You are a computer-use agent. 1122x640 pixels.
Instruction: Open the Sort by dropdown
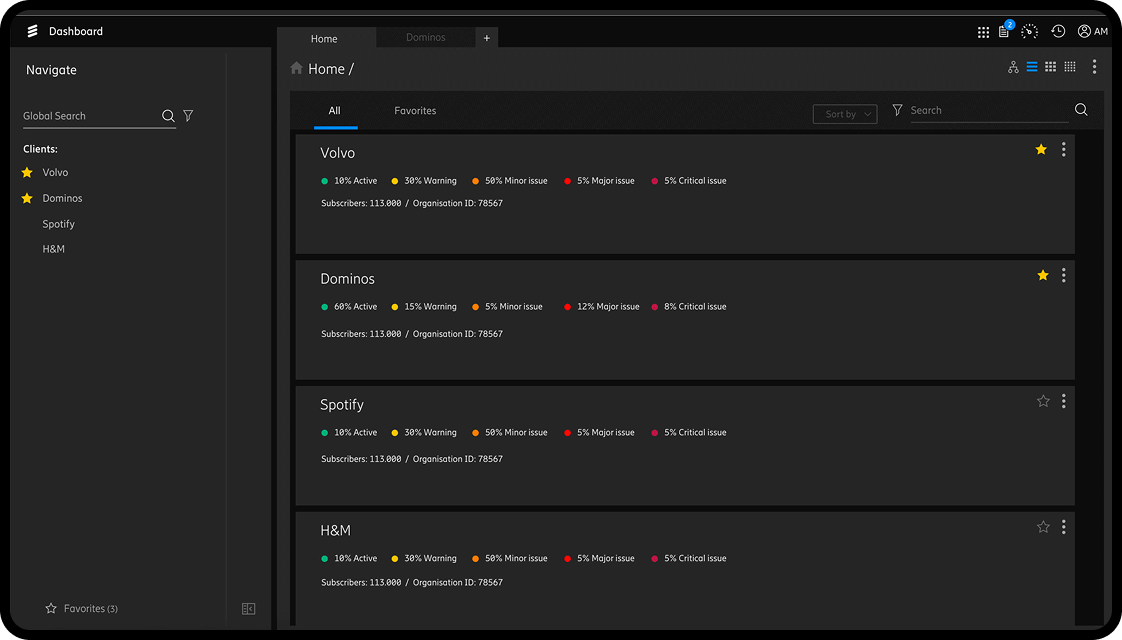click(x=844, y=113)
